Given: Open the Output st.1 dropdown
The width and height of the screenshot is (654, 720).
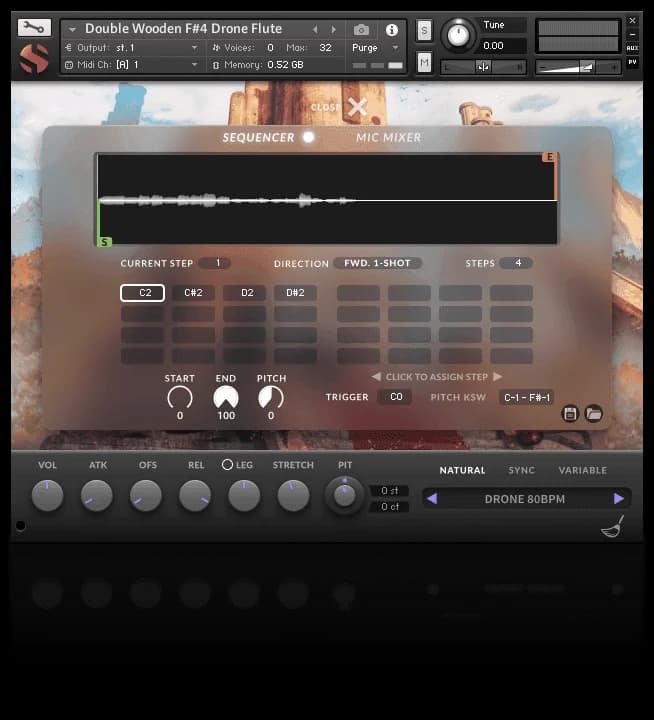Looking at the screenshot, I should [x=132, y=48].
